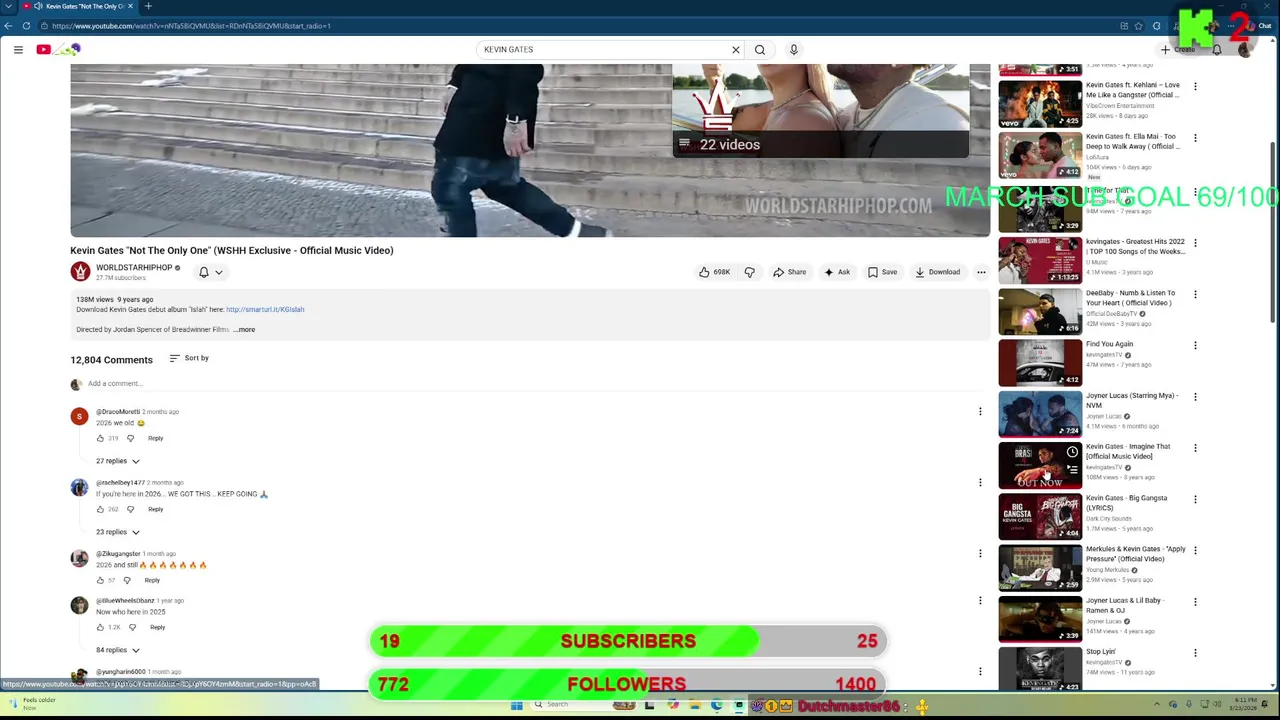Open the Windows Start menu
The width and height of the screenshot is (1280, 720).
pyautogui.click(x=517, y=705)
